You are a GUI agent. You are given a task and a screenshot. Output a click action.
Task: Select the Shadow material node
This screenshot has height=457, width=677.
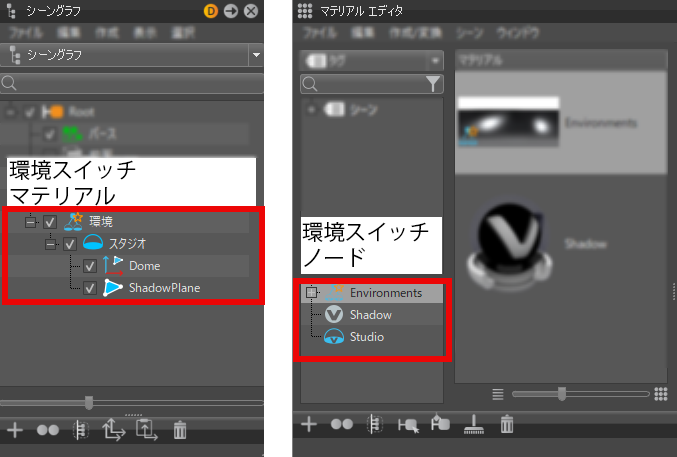(x=370, y=314)
